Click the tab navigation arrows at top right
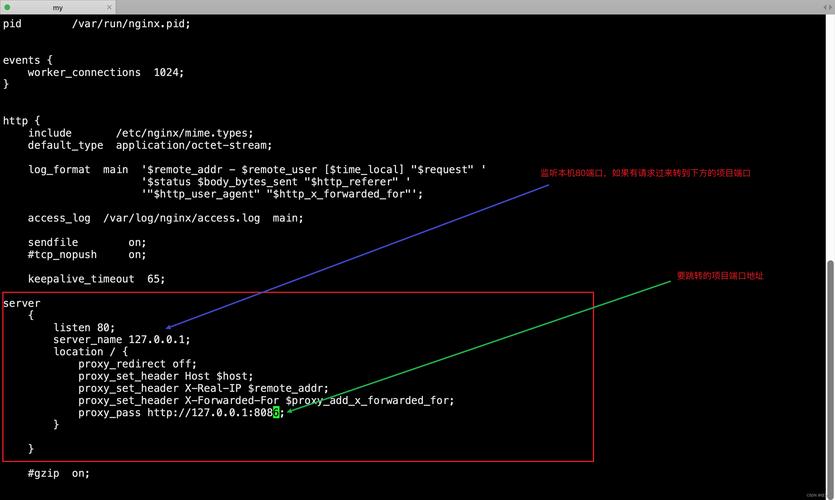The image size is (835, 500). (x=828, y=7)
